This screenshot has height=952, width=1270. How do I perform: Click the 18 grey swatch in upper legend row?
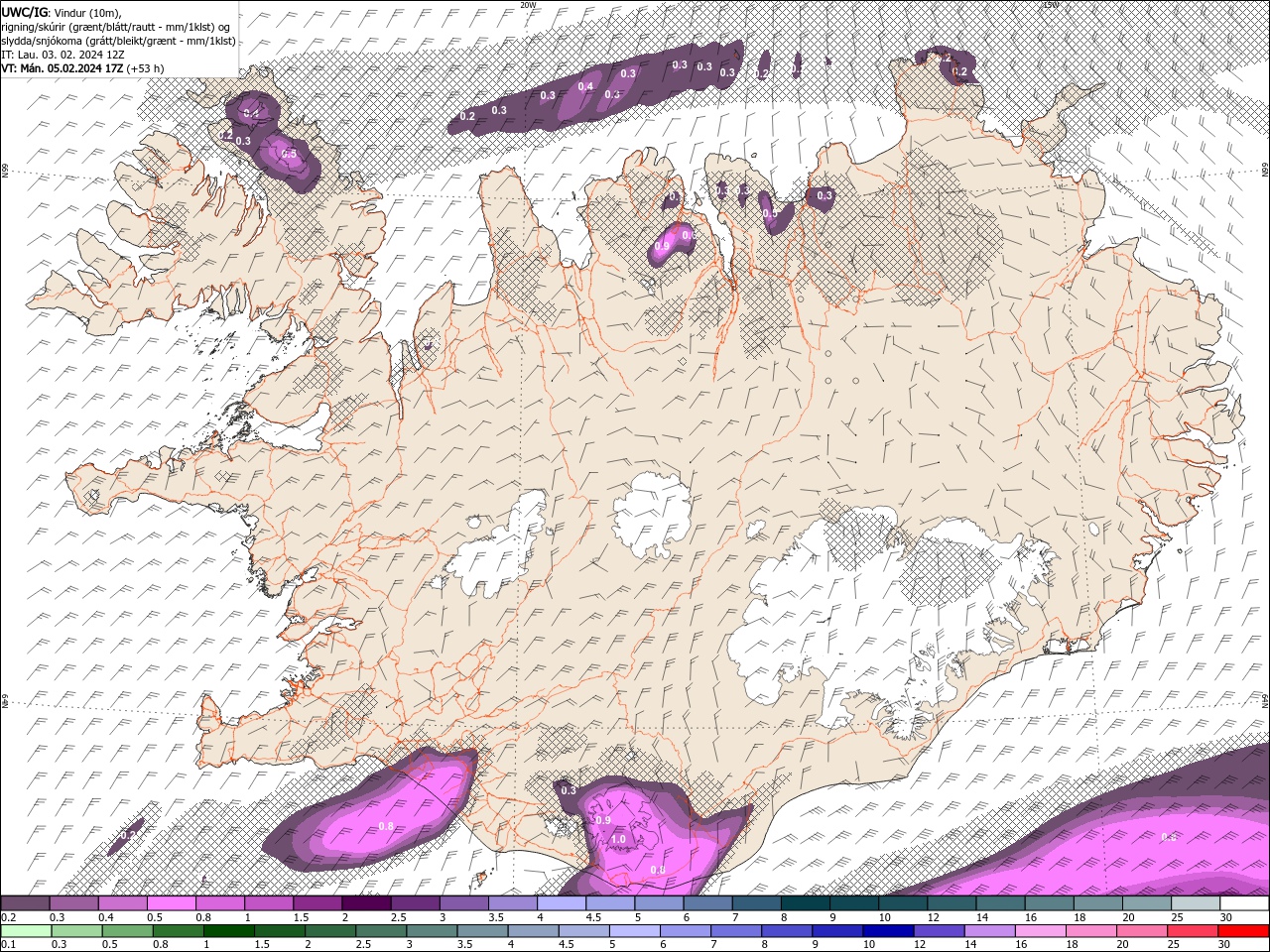coord(1098,903)
